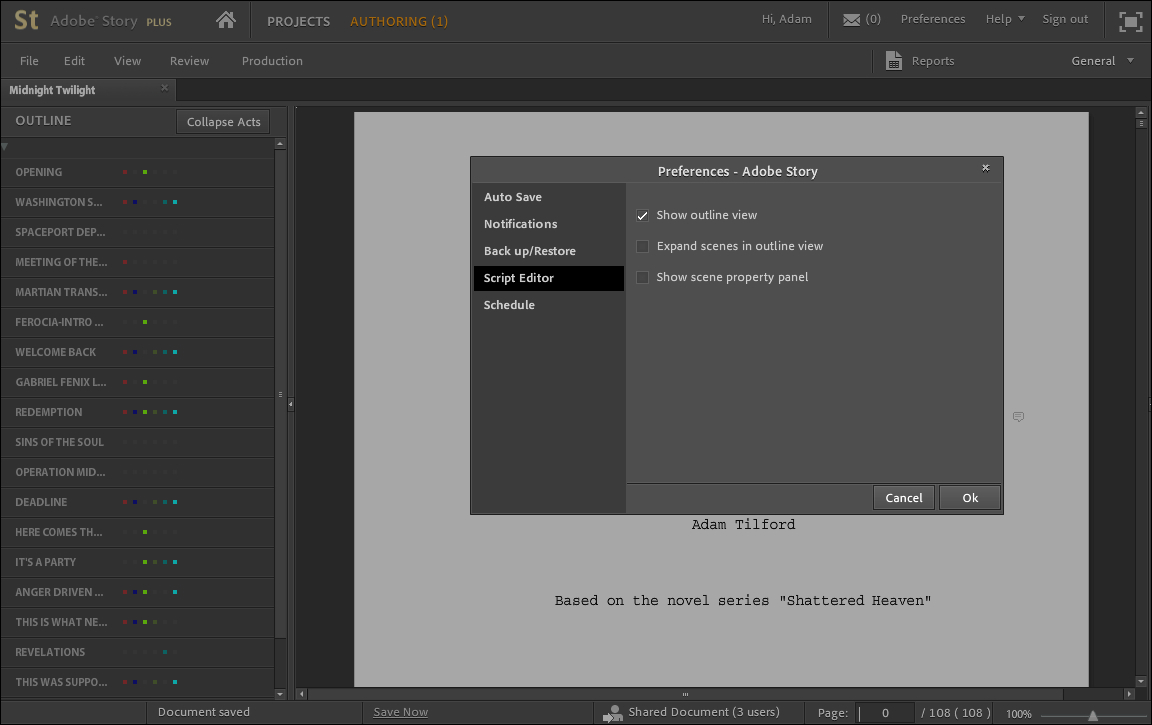
Task: Click the page number input field
Action: click(x=885, y=713)
